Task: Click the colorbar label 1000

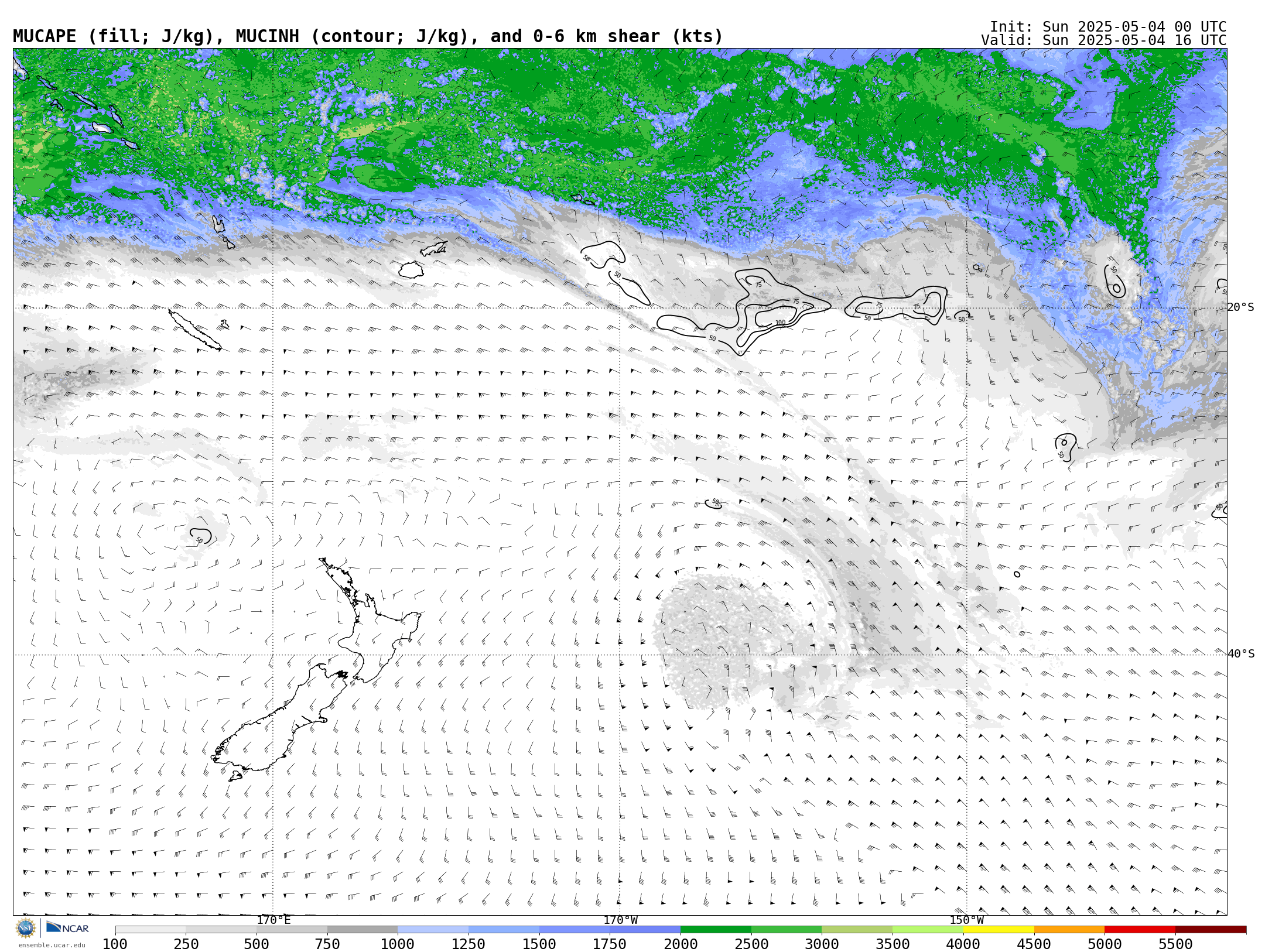Action: [x=398, y=944]
